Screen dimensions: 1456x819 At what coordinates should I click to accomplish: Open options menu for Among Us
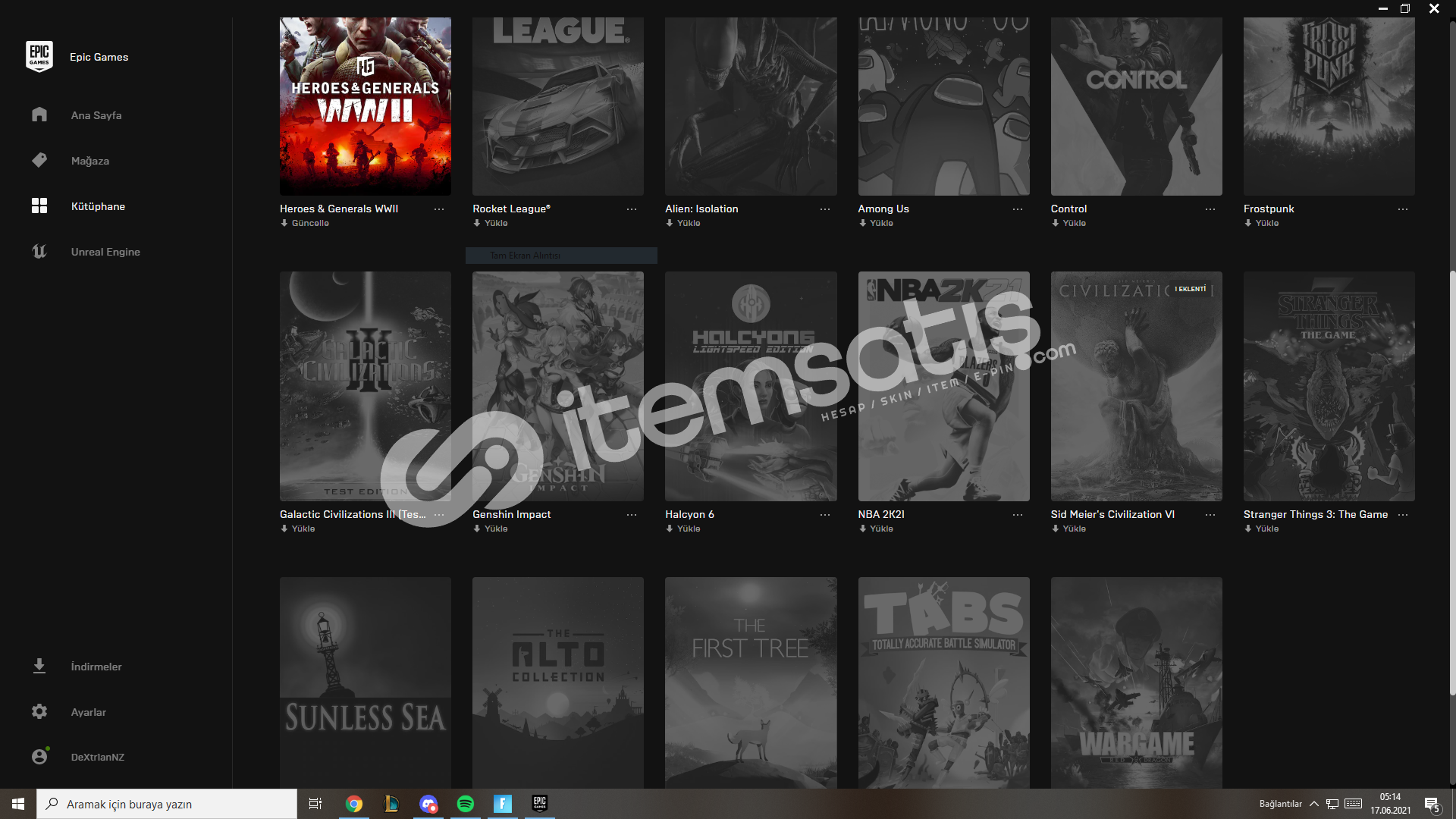pyautogui.click(x=1018, y=209)
